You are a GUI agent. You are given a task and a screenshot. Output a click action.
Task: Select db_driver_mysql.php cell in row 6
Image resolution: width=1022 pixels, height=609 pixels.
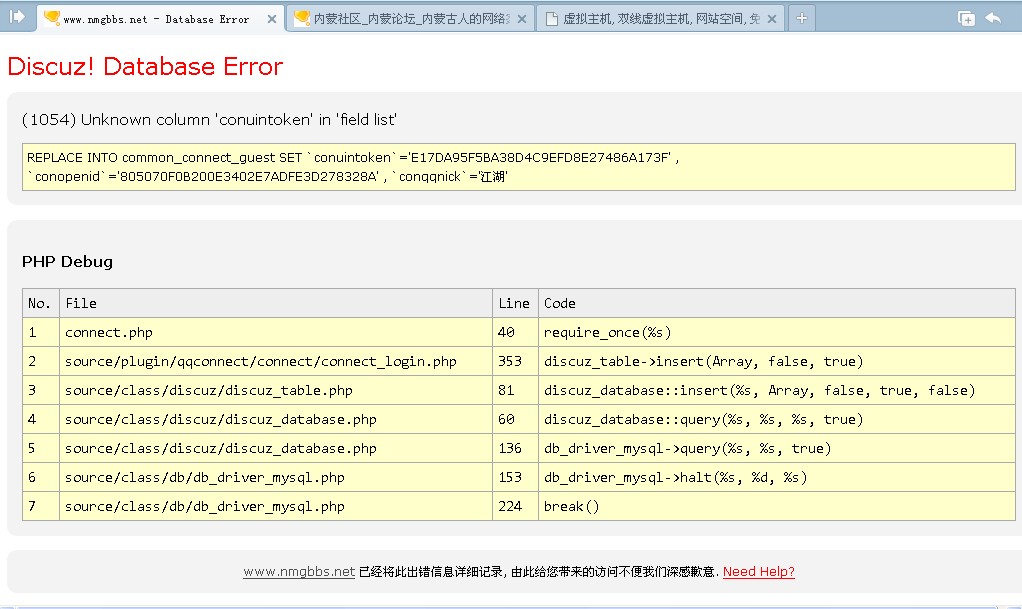click(276, 477)
